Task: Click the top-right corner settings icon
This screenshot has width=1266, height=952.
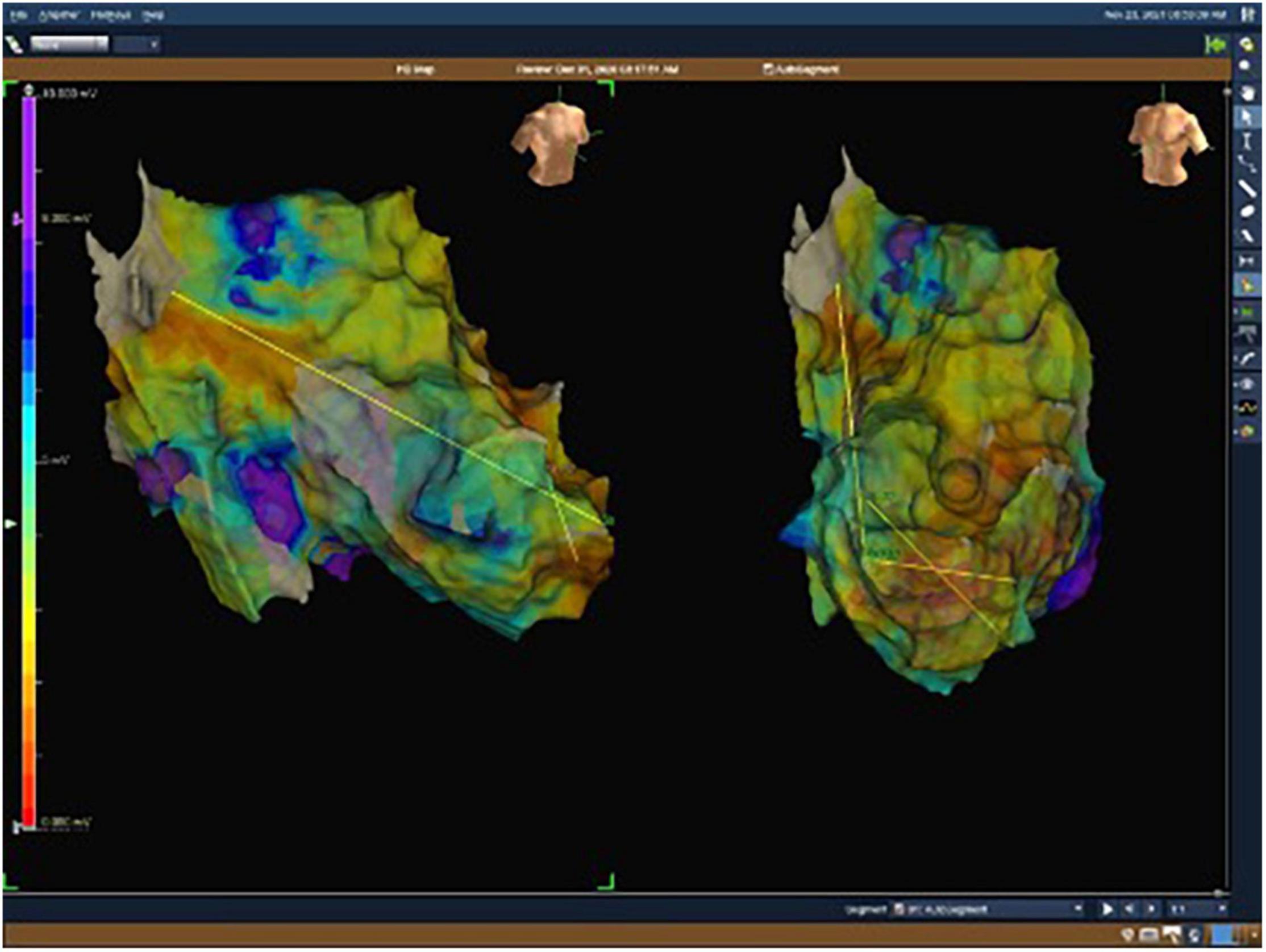Action: 1248,15
